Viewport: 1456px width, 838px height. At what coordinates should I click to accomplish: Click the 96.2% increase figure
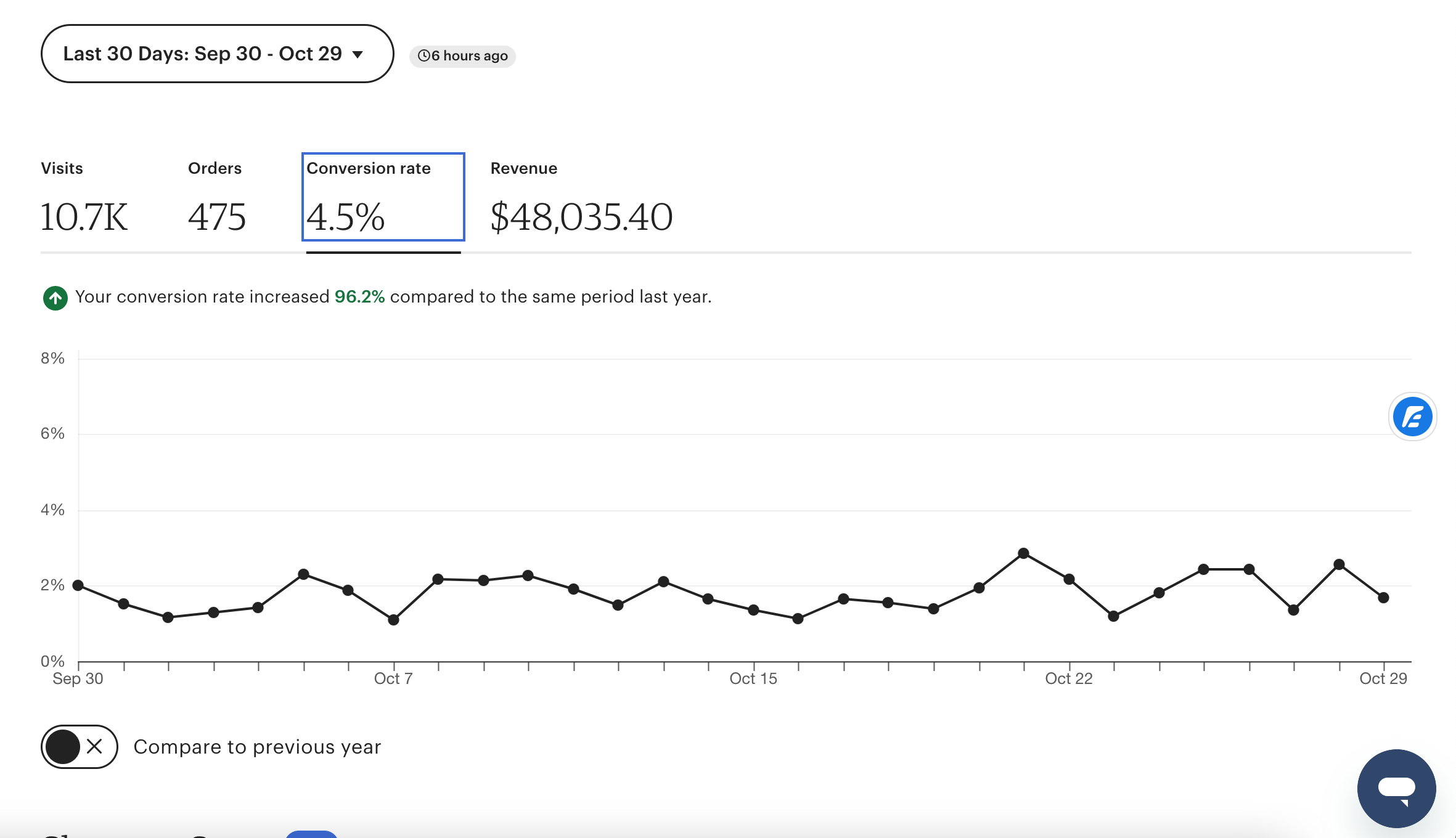pos(359,297)
